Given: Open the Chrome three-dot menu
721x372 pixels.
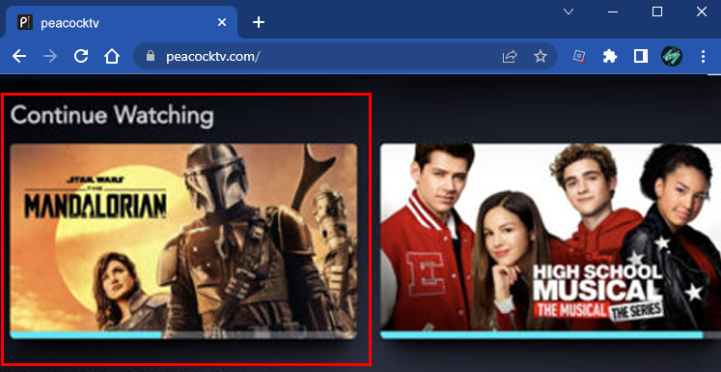Looking at the screenshot, I should 703,57.
